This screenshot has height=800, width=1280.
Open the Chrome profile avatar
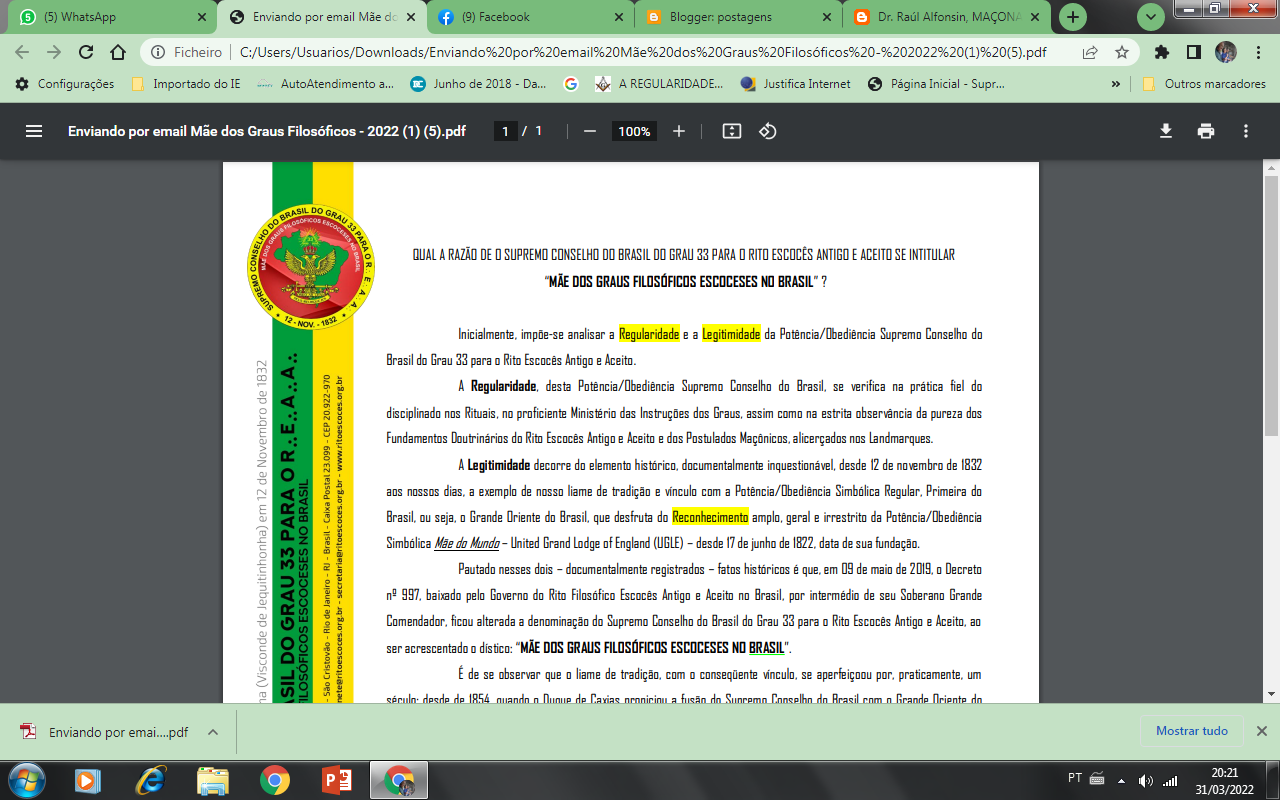pyautogui.click(x=1226, y=52)
